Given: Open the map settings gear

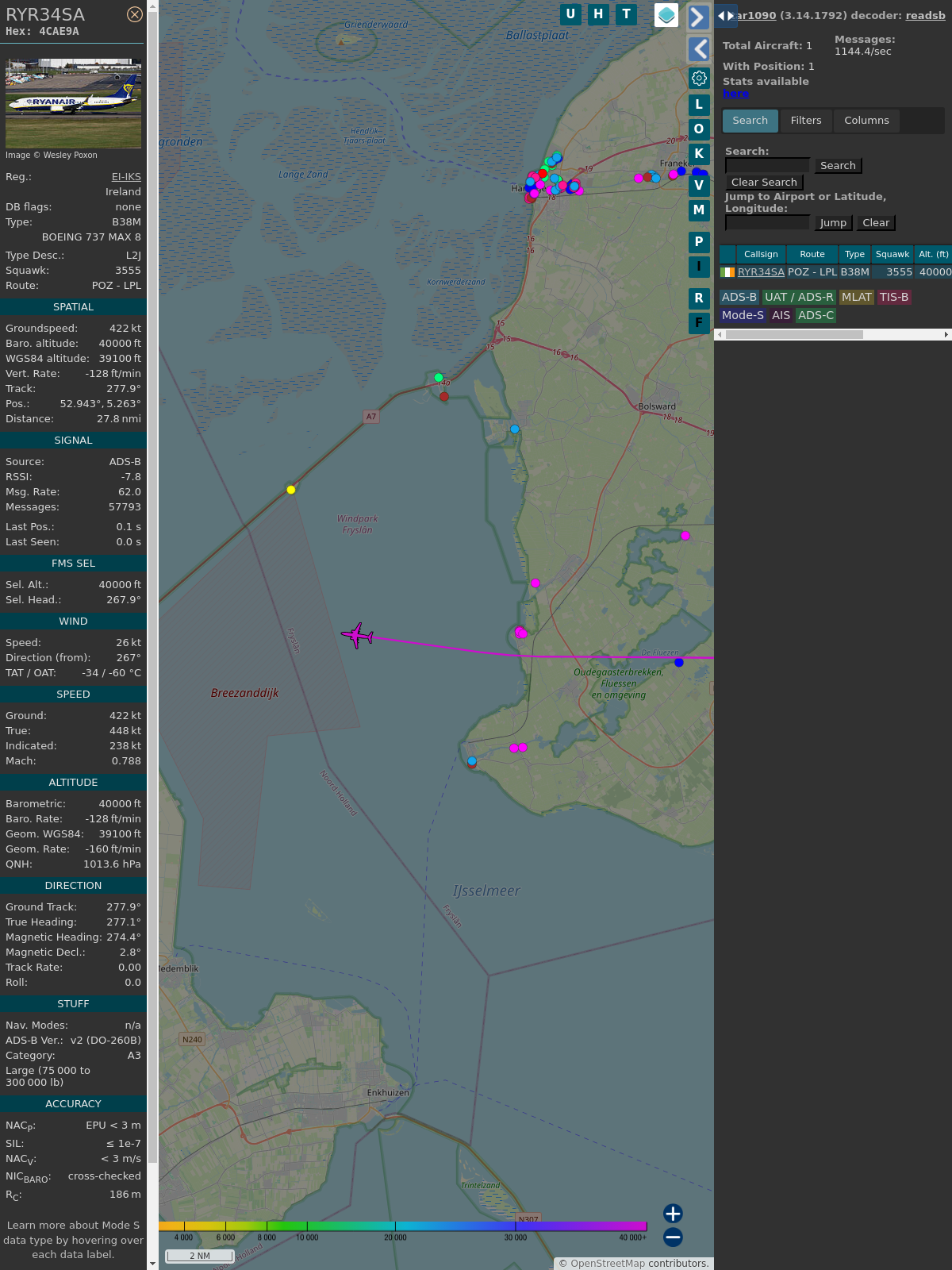Looking at the screenshot, I should [x=699, y=78].
